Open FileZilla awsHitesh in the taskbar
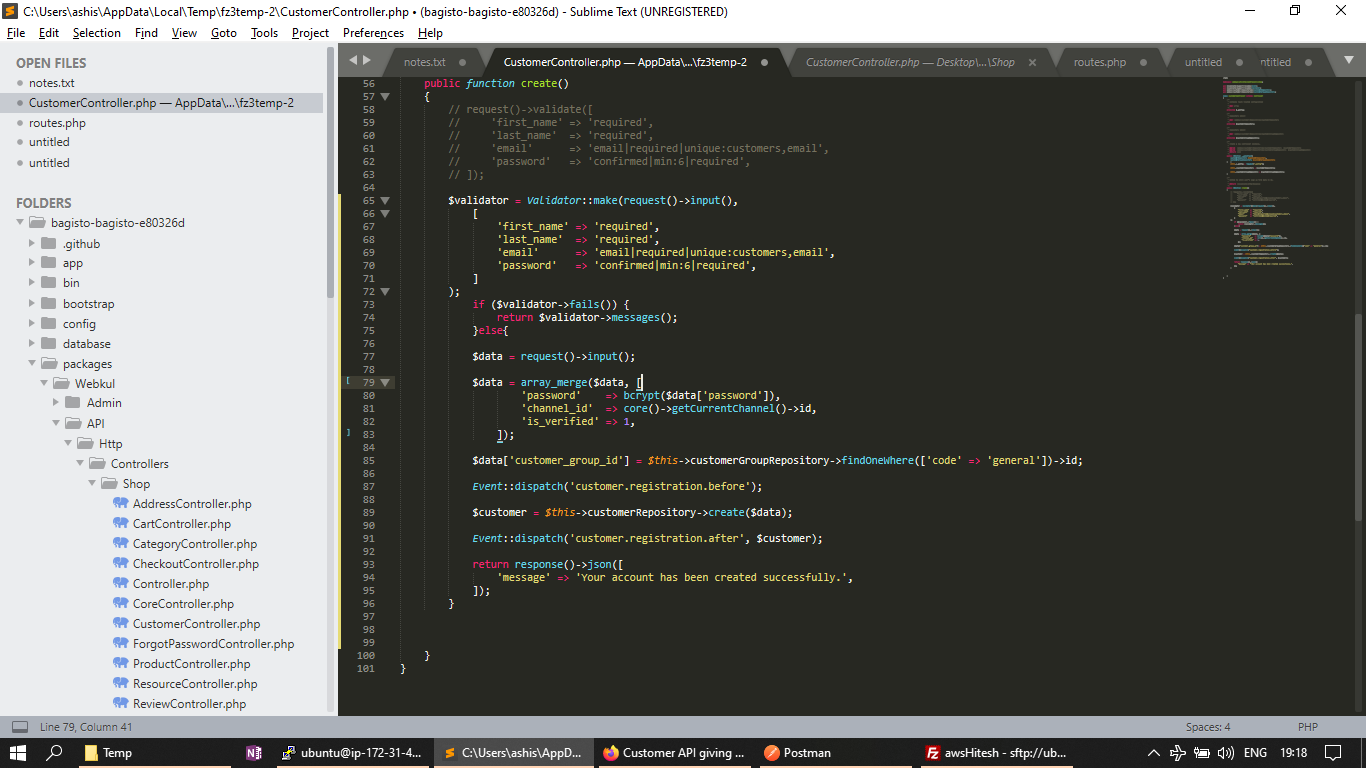Viewport: 1366px width, 768px height. (996, 753)
